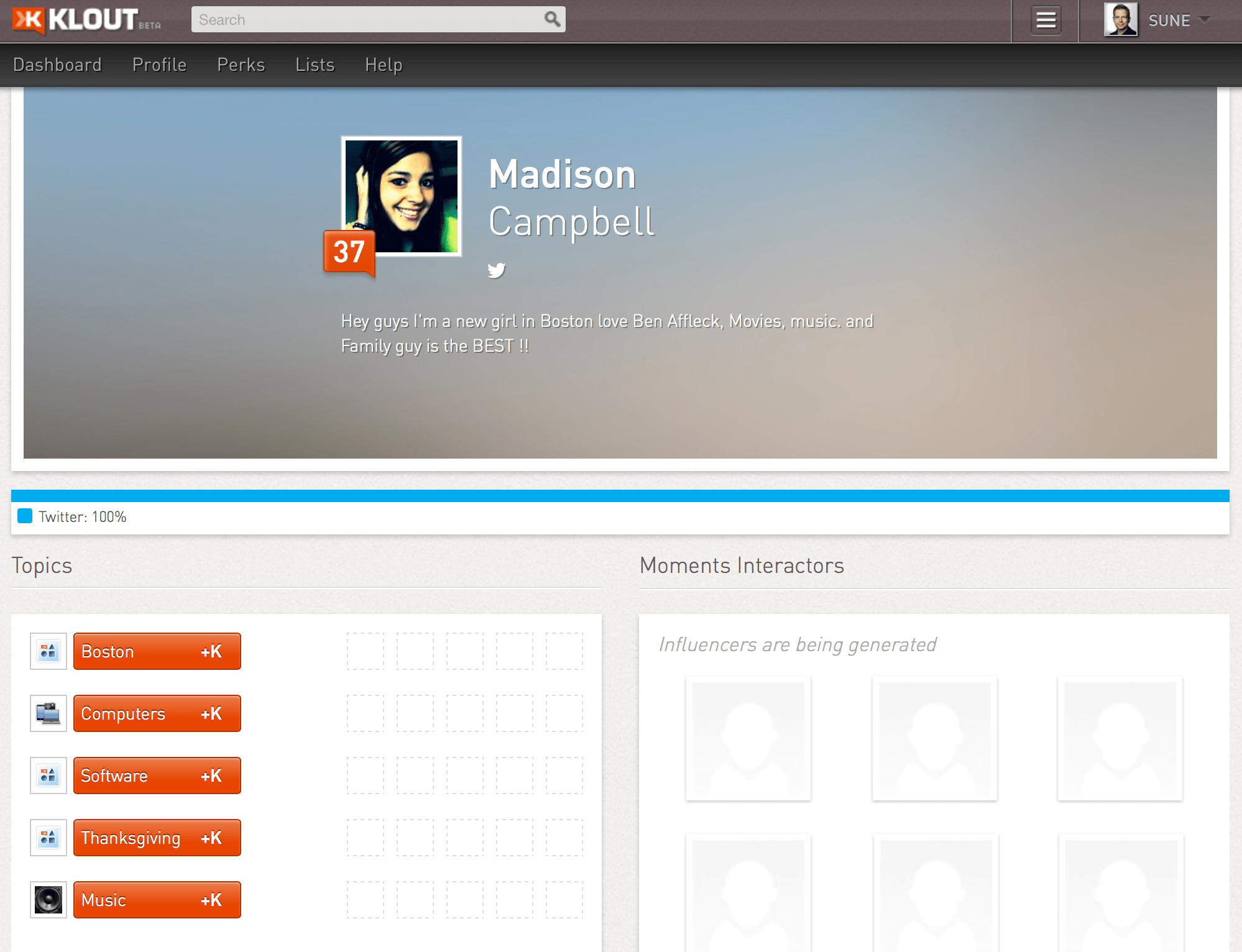Open the Perks section
Screen dimensions: 1242x952
(241, 64)
